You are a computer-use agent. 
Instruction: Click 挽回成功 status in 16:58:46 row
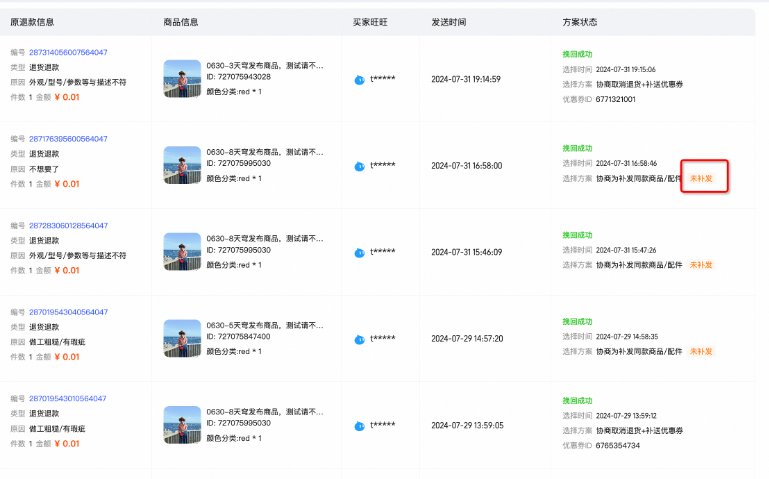tap(577, 149)
